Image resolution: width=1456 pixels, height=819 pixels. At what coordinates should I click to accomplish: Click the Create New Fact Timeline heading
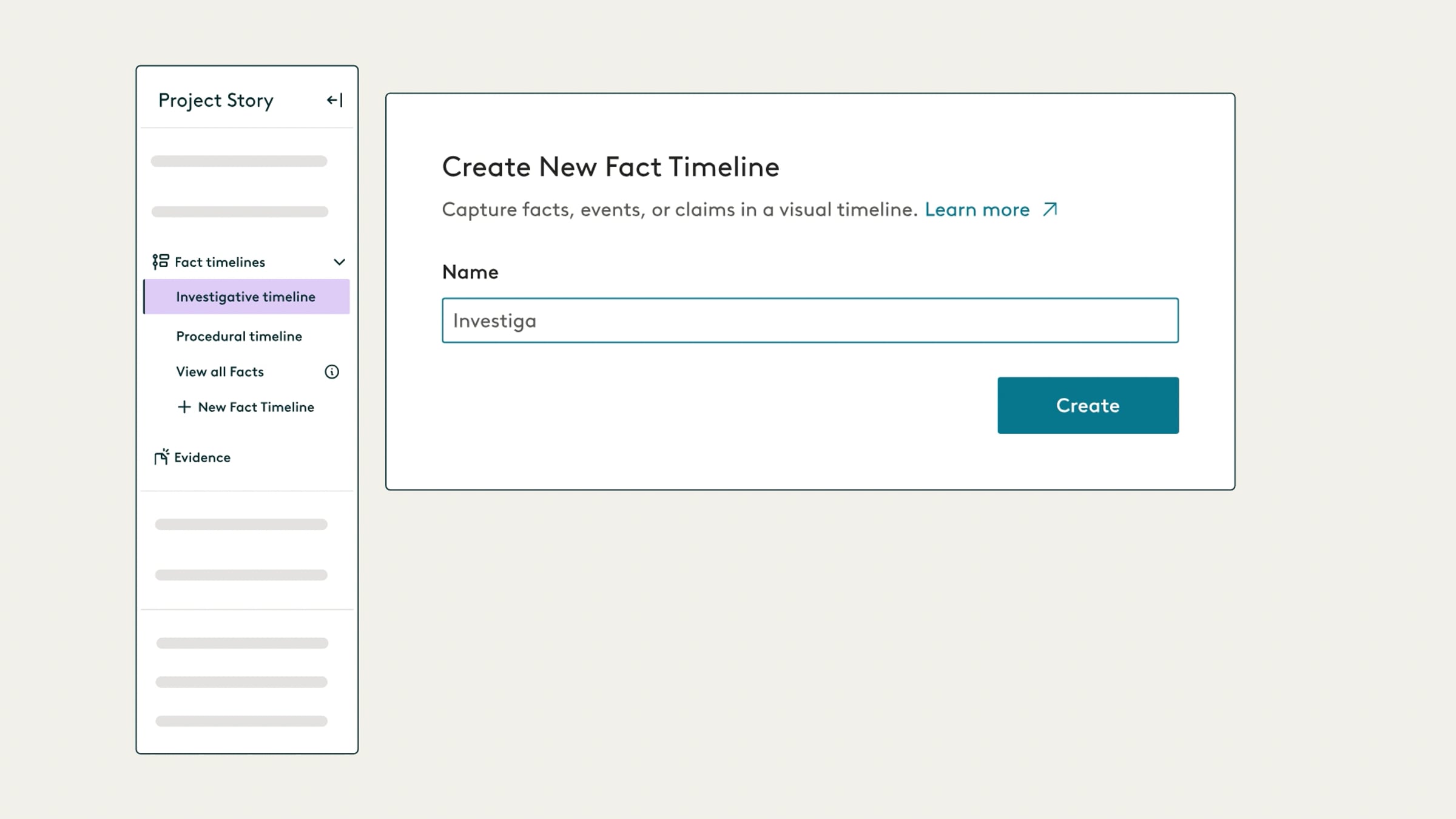[x=610, y=167]
